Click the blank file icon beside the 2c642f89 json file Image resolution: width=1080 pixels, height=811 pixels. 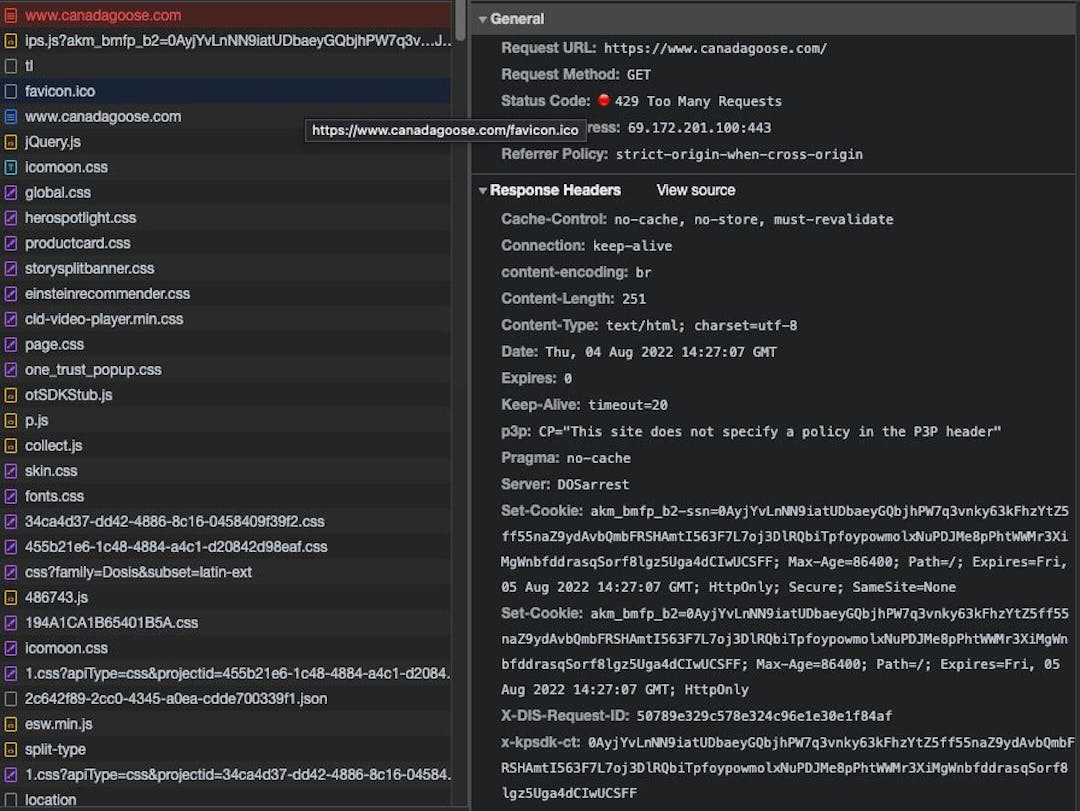tap(11, 699)
